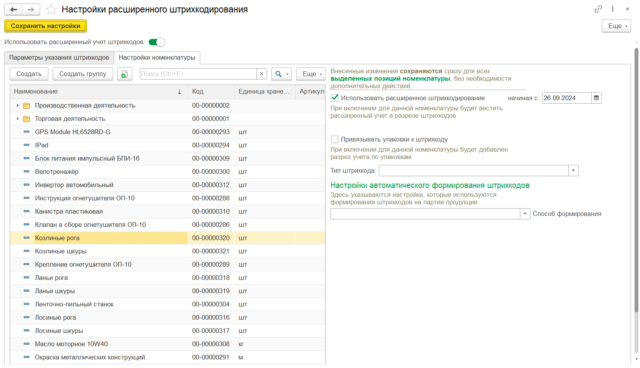Open the vertical three-dot window menu
The width and height of the screenshot is (640, 368).
click(613, 9)
